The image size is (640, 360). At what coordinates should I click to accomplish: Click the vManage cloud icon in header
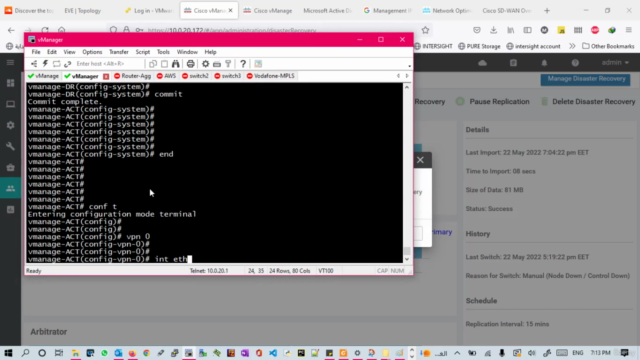tap(482, 63)
